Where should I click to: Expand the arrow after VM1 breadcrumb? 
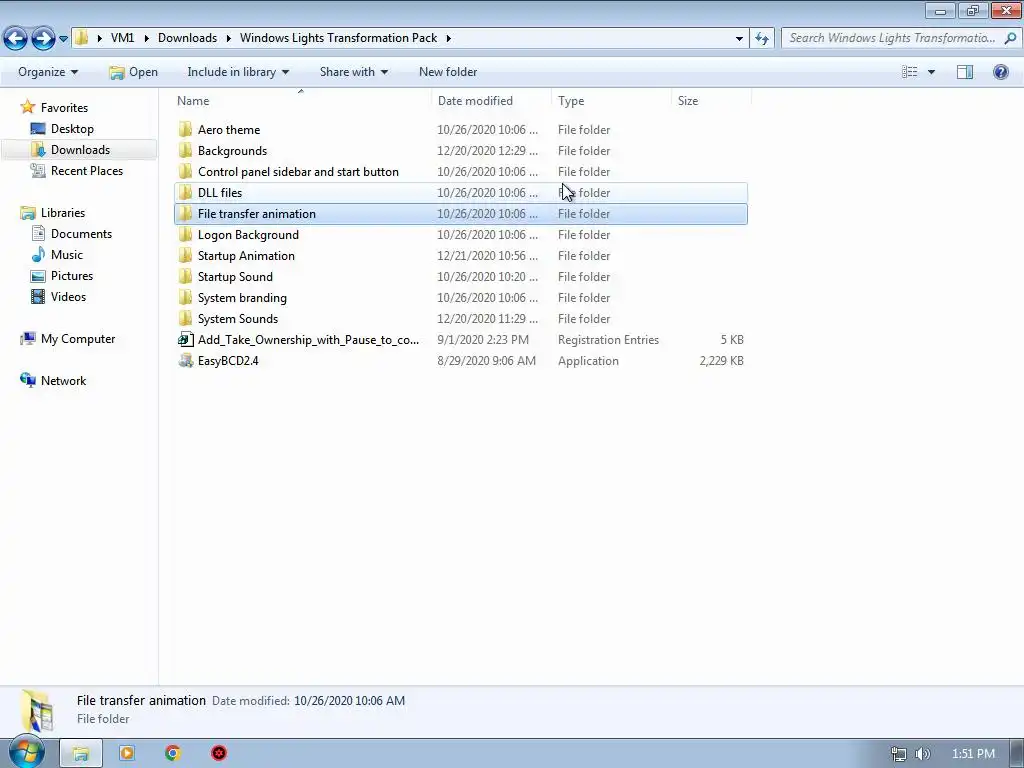pos(146,38)
